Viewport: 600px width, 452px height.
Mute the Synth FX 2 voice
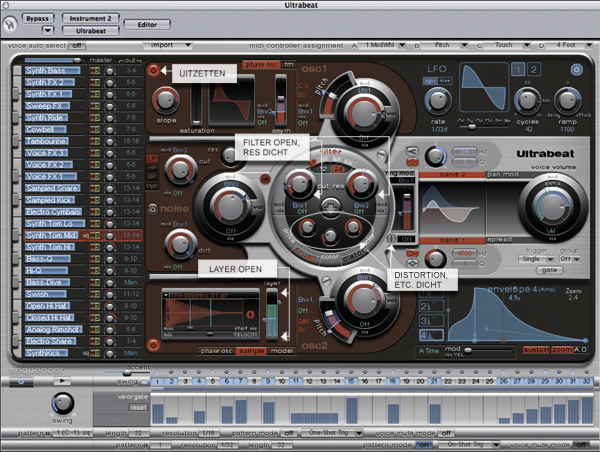point(93,82)
